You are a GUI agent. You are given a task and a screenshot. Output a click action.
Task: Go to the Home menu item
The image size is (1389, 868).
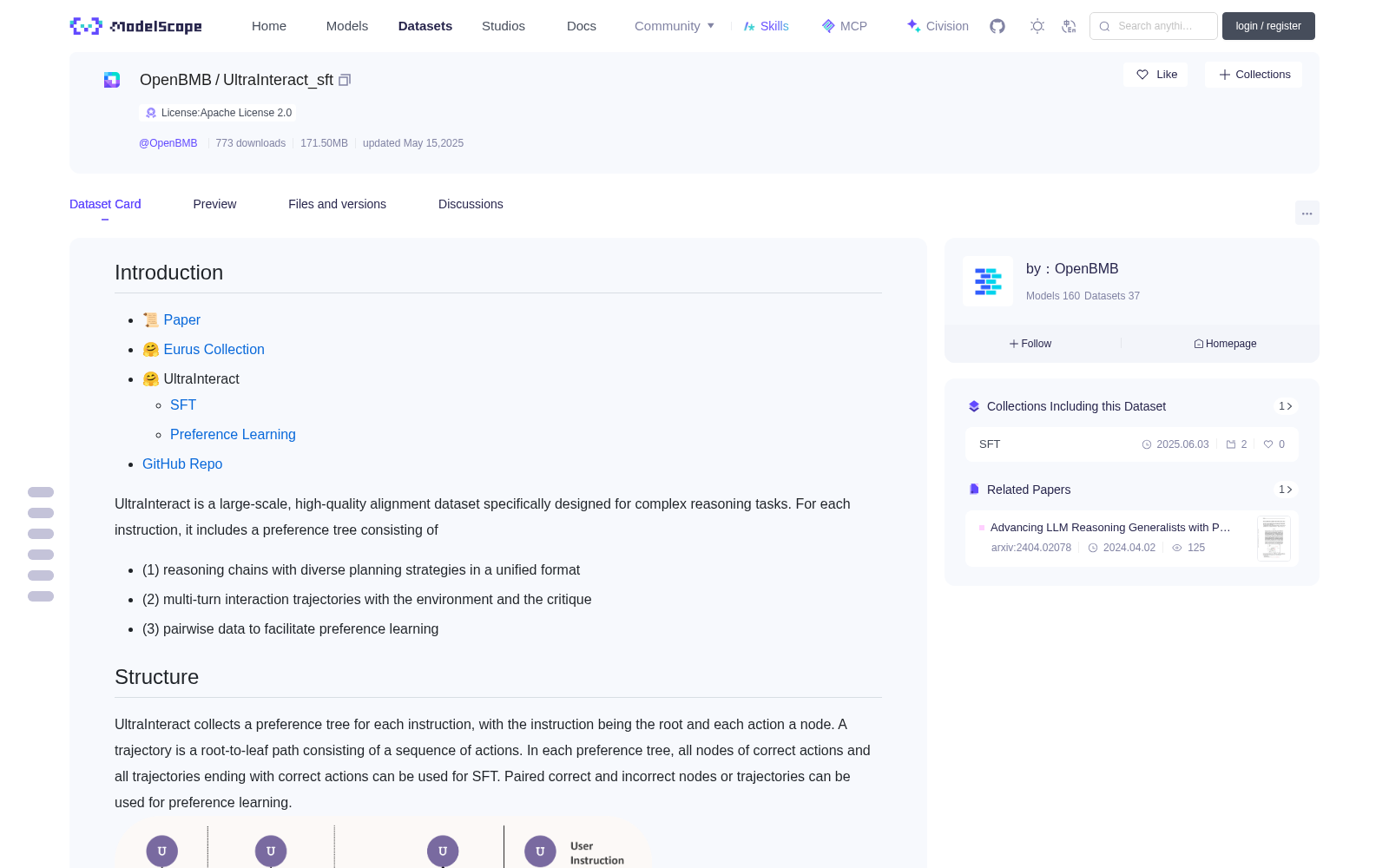click(x=269, y=26)
